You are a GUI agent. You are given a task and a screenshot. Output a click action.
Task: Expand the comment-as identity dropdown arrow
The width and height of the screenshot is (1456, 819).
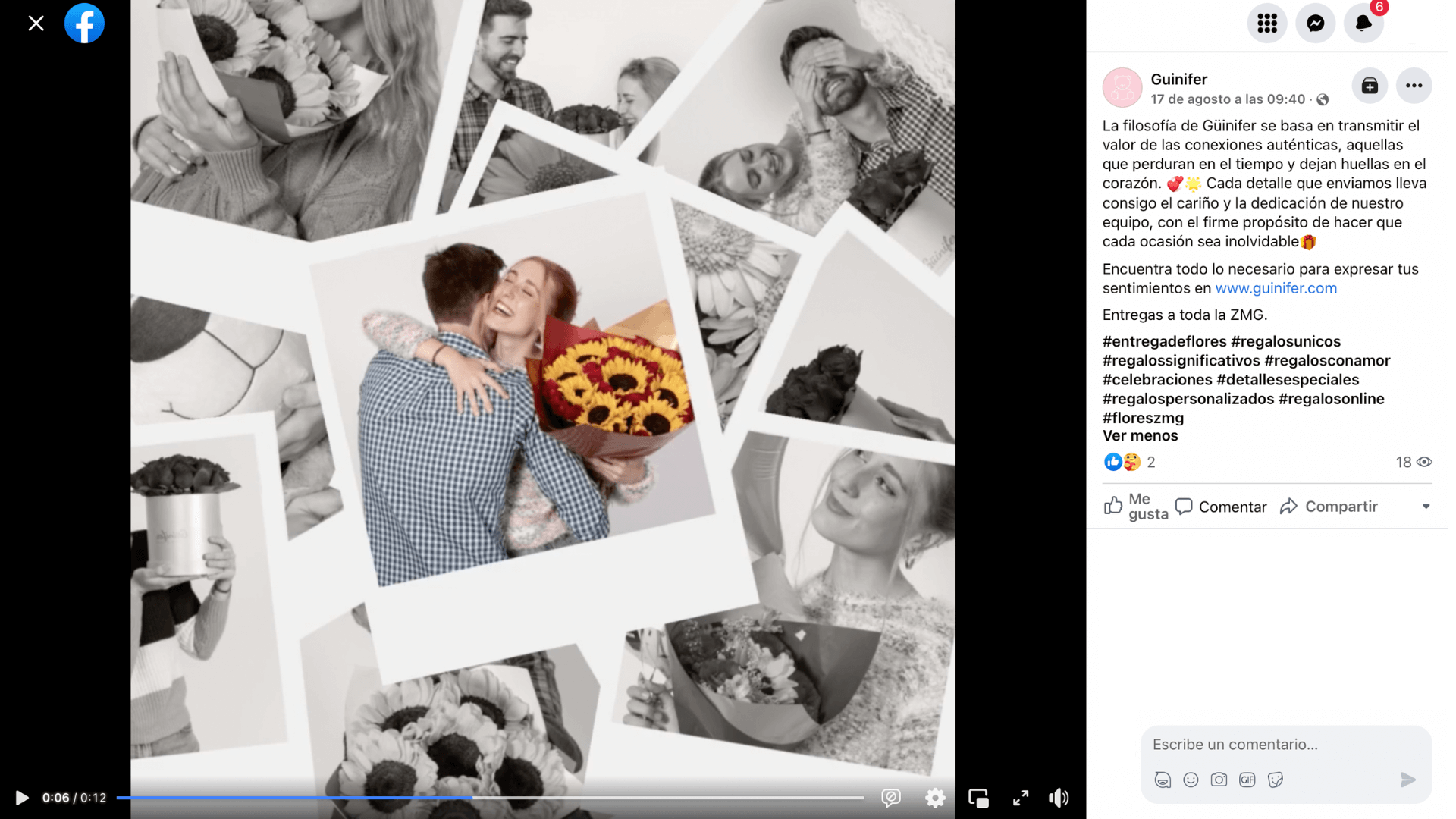[1426, 507]
